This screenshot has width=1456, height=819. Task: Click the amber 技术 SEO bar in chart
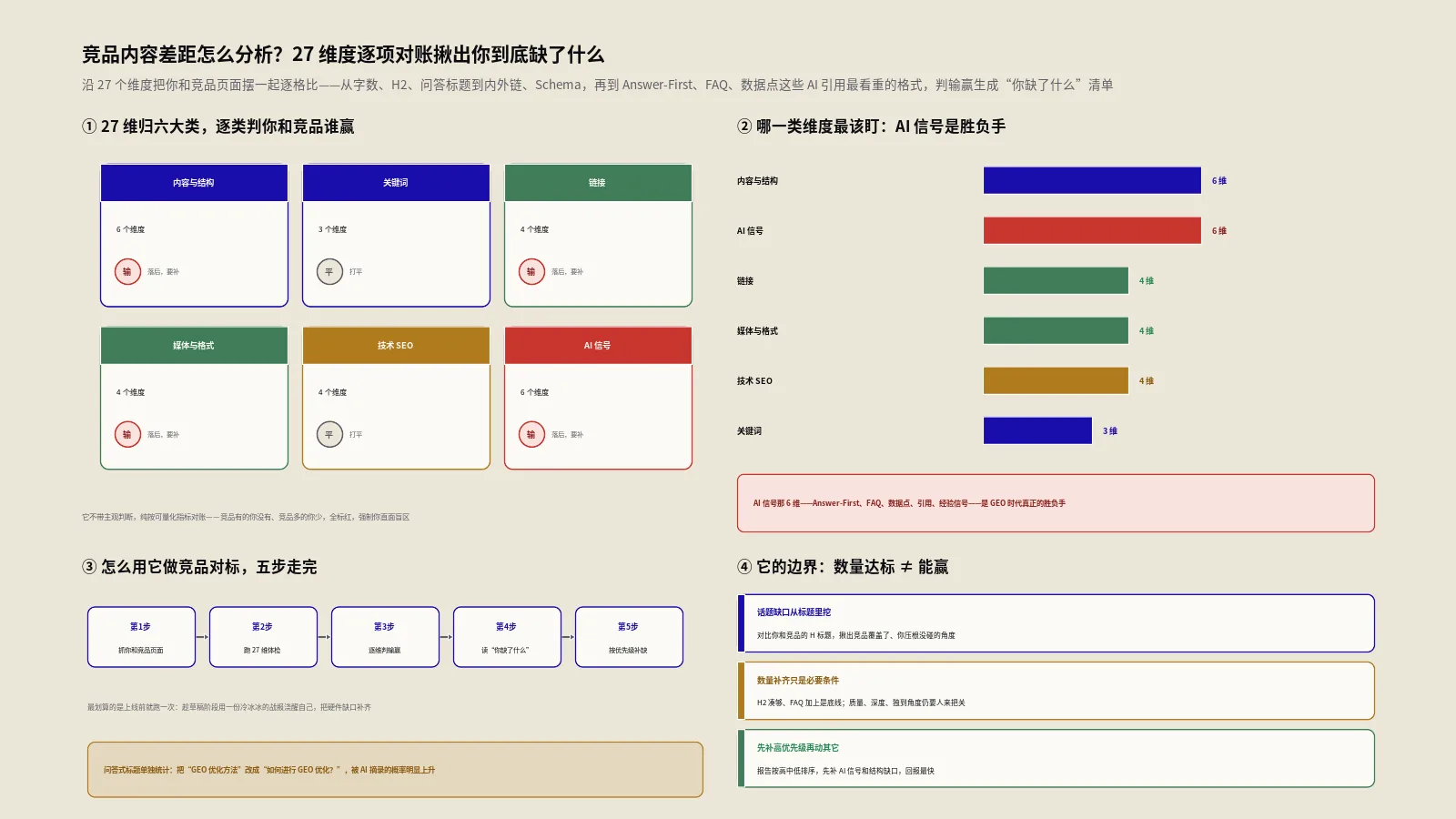[x=1056, y=380]
